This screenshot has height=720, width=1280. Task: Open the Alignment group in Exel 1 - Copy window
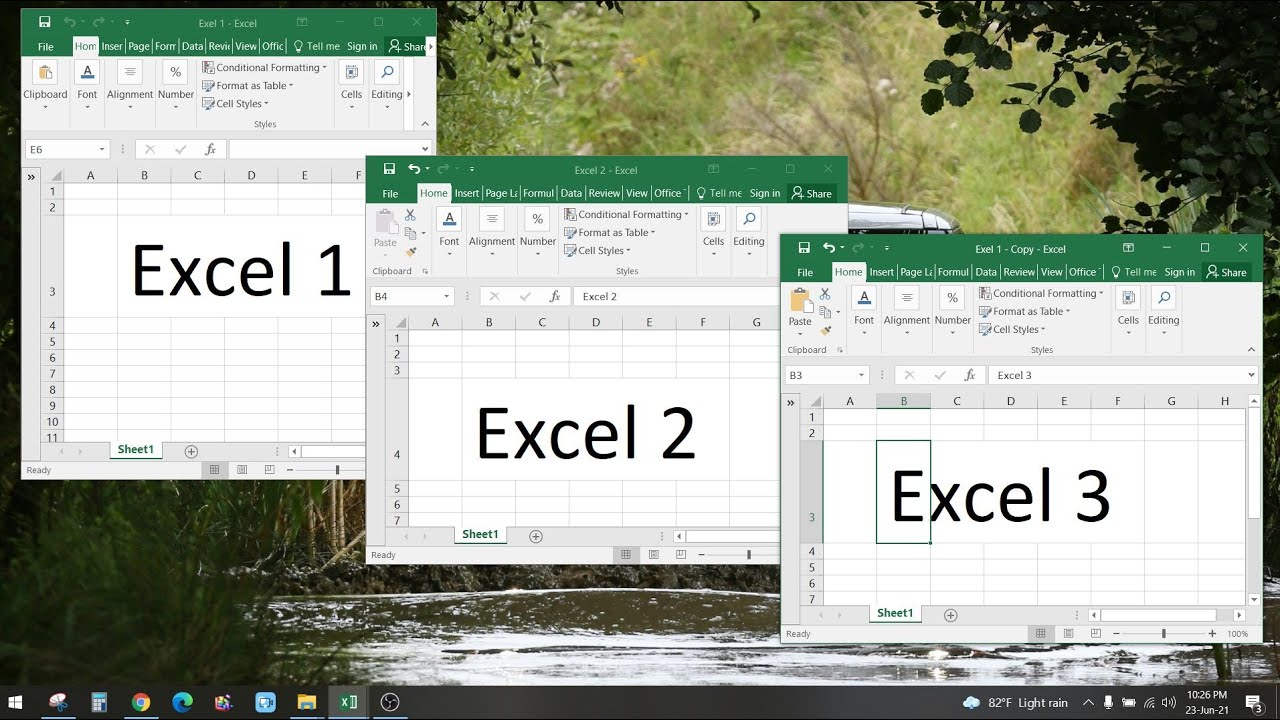coord(907,311)
